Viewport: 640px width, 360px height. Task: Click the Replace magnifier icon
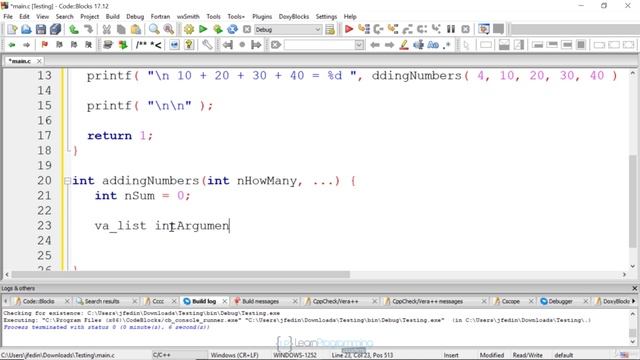point(169,29)
